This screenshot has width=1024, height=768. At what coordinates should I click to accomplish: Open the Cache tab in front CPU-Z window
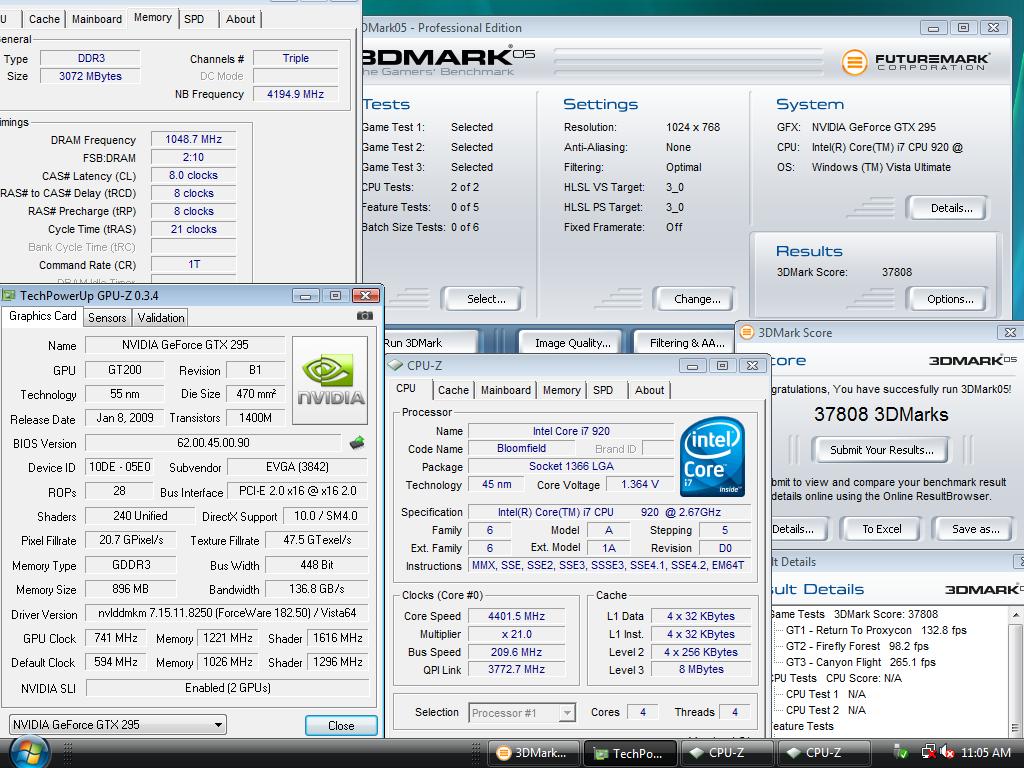coord(453,390)
